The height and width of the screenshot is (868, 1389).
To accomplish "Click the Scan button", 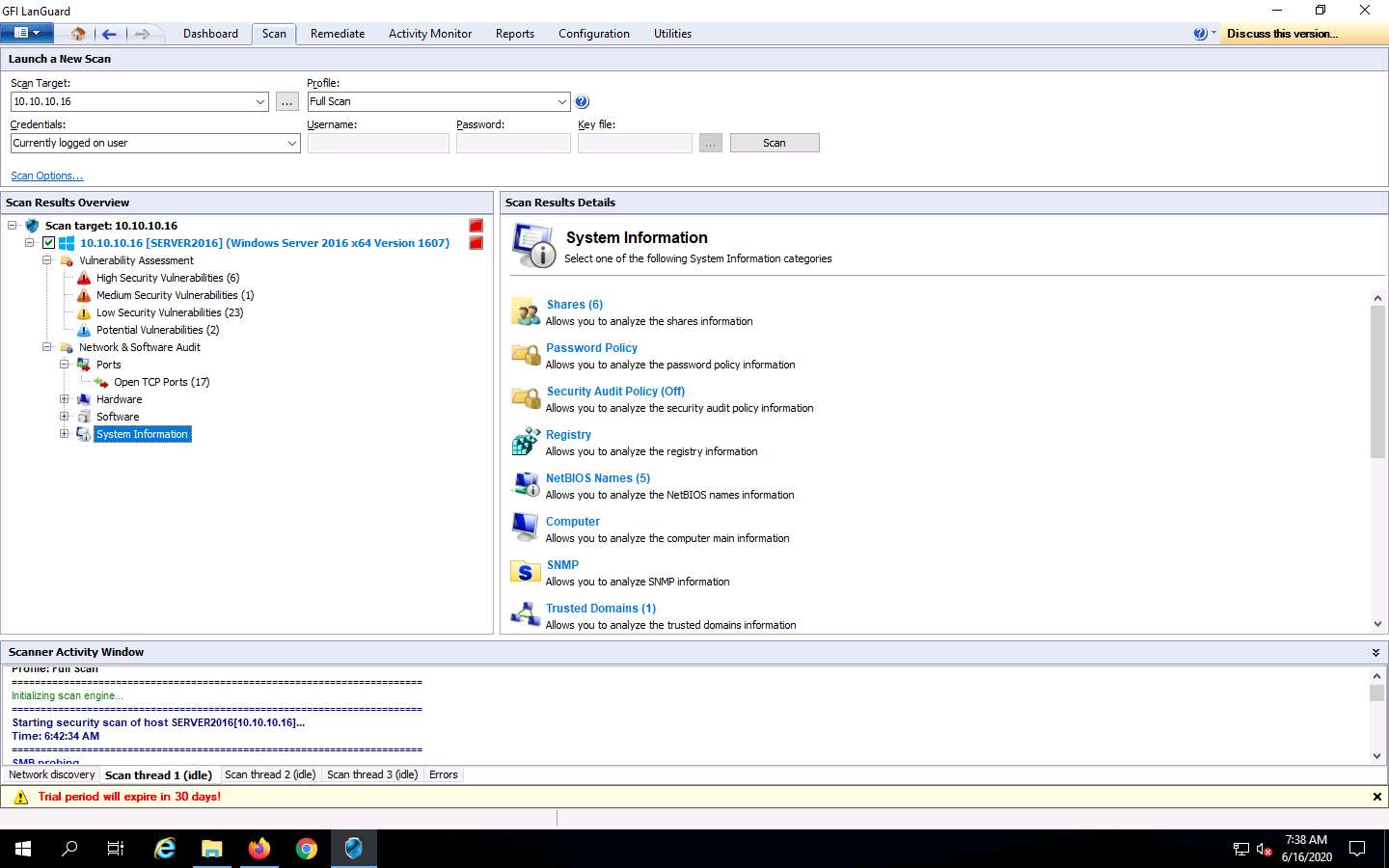I will 775,143.
